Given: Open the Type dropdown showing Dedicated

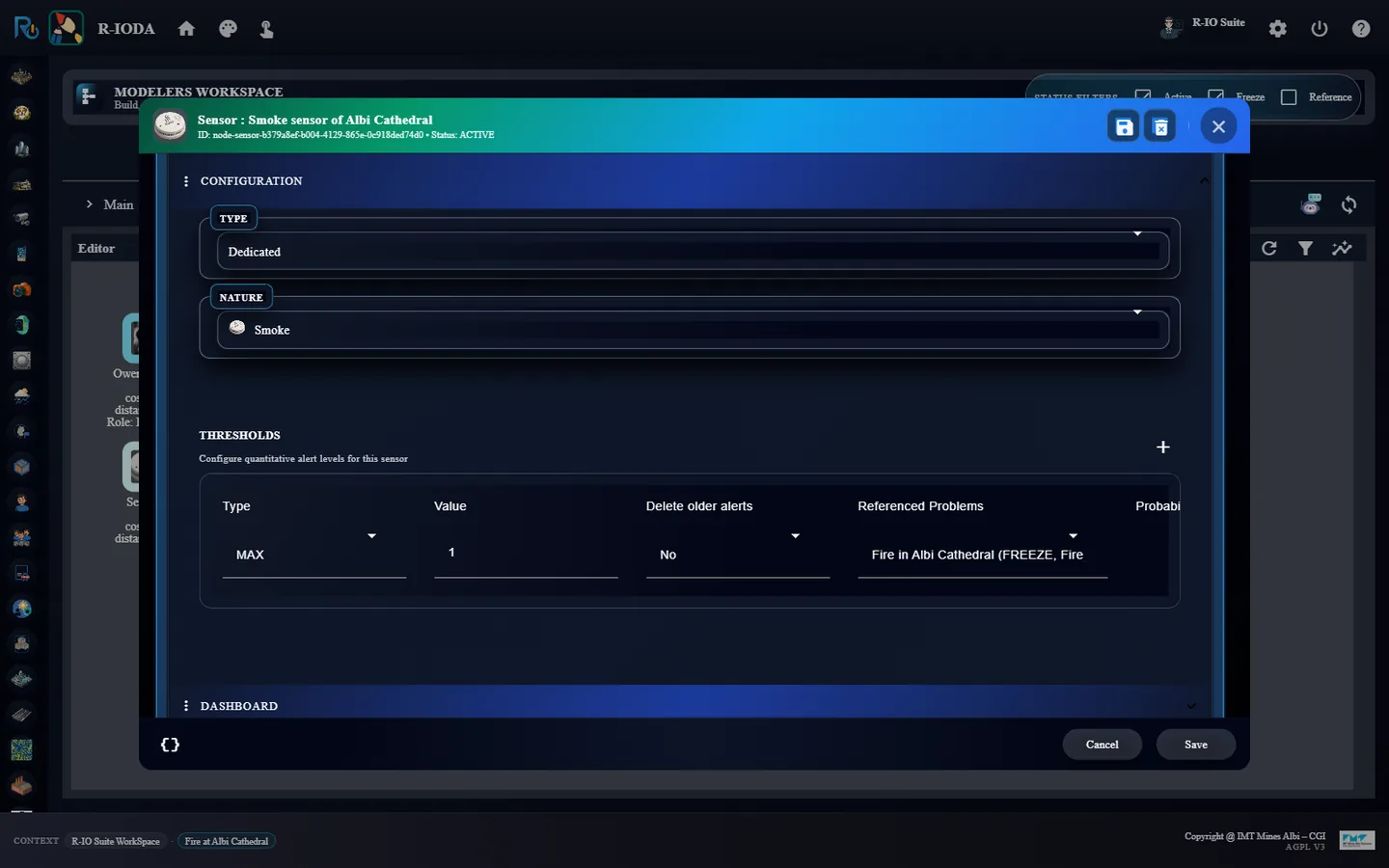Looking at the screenshot, I should pyautogui.click(x=693, y=251).
